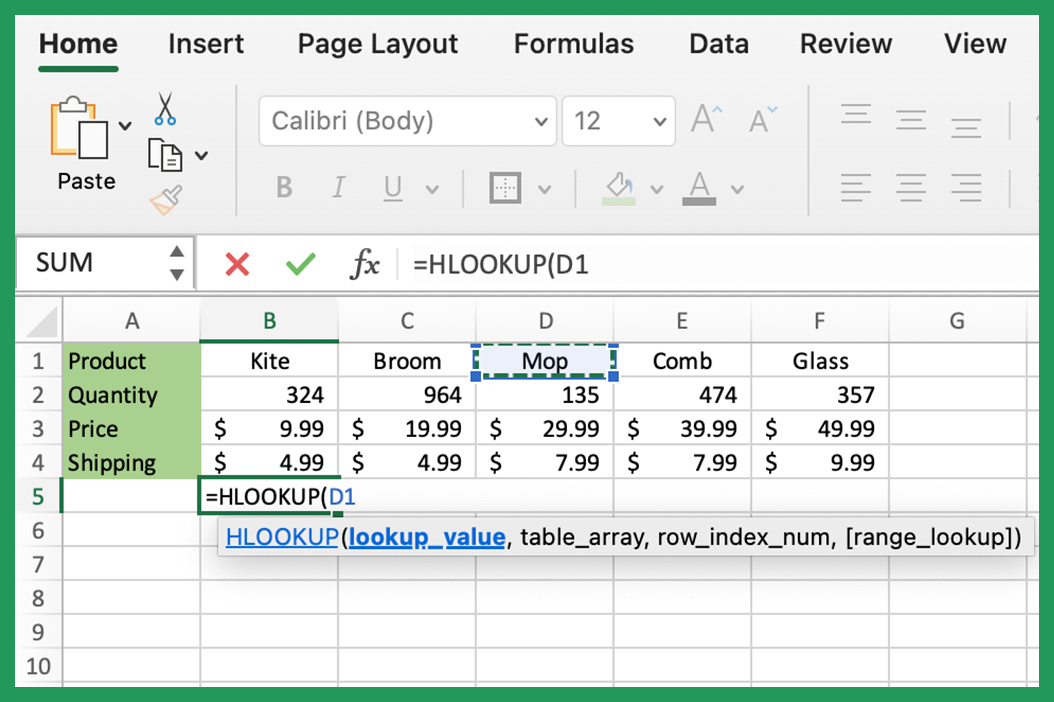Toggle underline formatting
The width and height of the screenshot is (1054, 702).
pos(392,188)
